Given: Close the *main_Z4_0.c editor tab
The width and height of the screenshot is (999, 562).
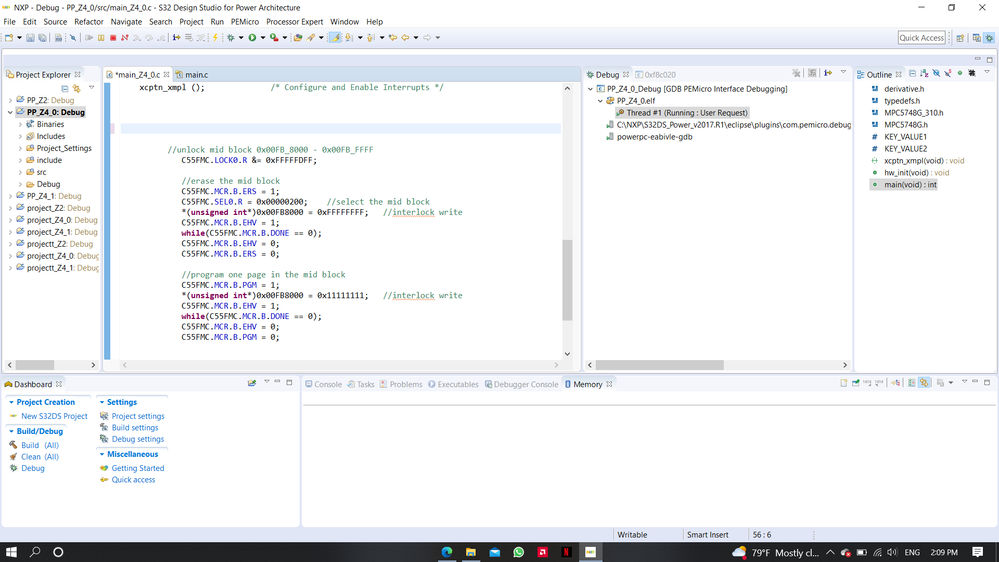Looking at the screenshot, I should click(166, 75).
